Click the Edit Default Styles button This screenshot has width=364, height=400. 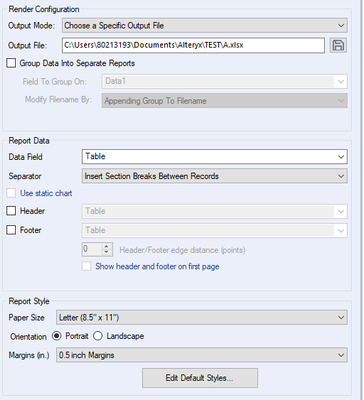200,378
